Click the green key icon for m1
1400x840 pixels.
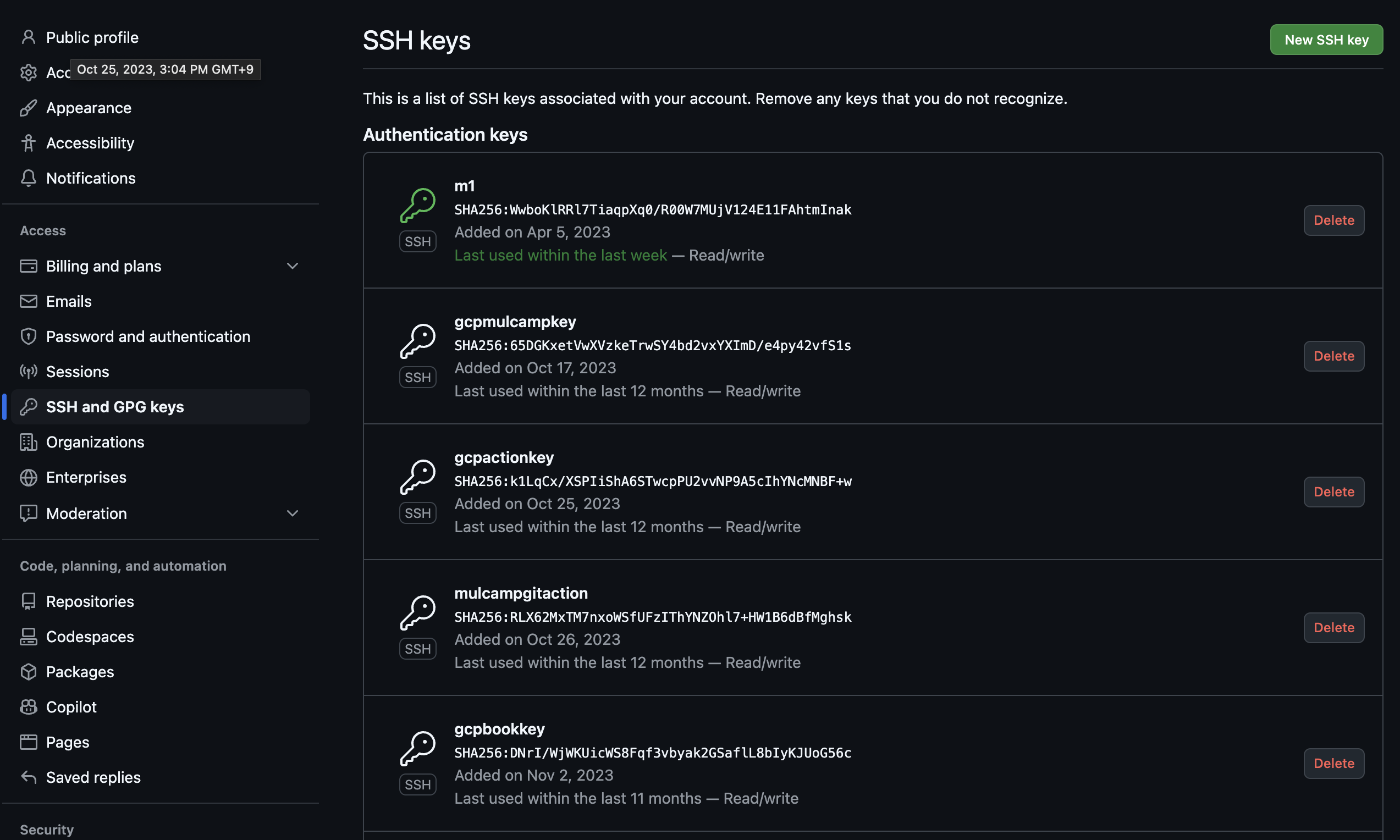pos(418,205)
